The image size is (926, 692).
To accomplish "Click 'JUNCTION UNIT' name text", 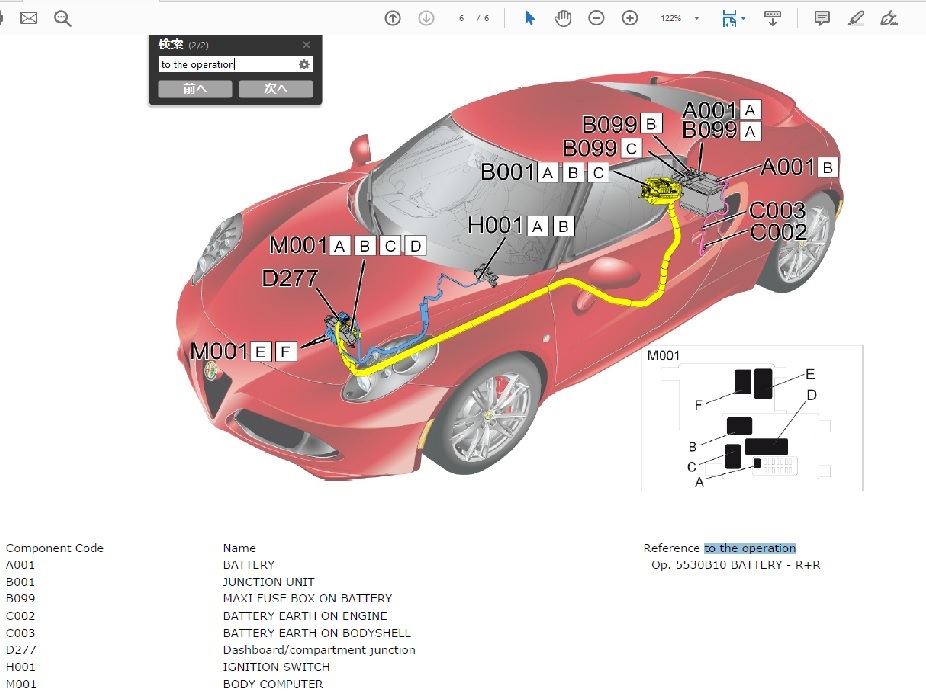I will [269, 582].
